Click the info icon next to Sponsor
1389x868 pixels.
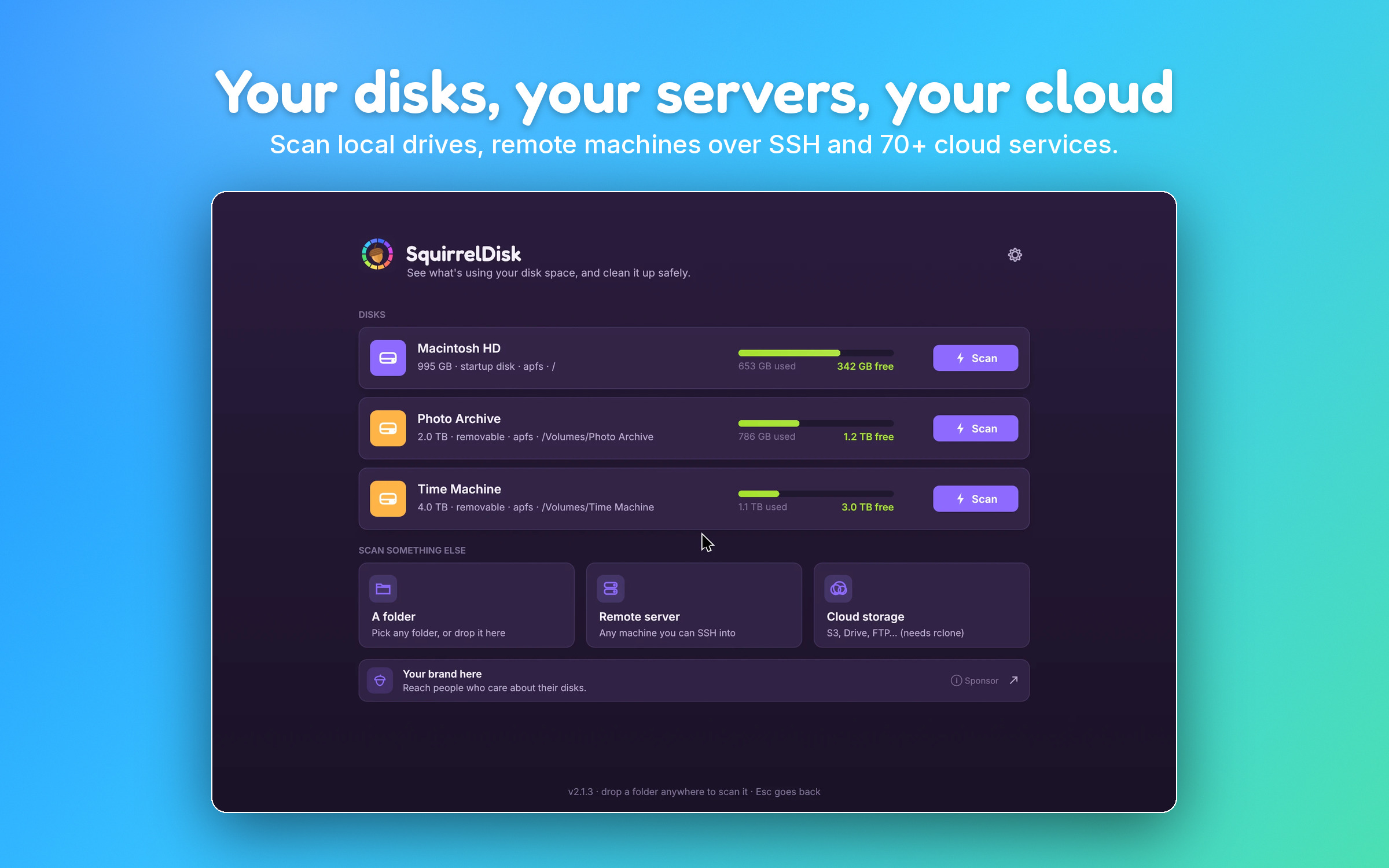(956, 681)
